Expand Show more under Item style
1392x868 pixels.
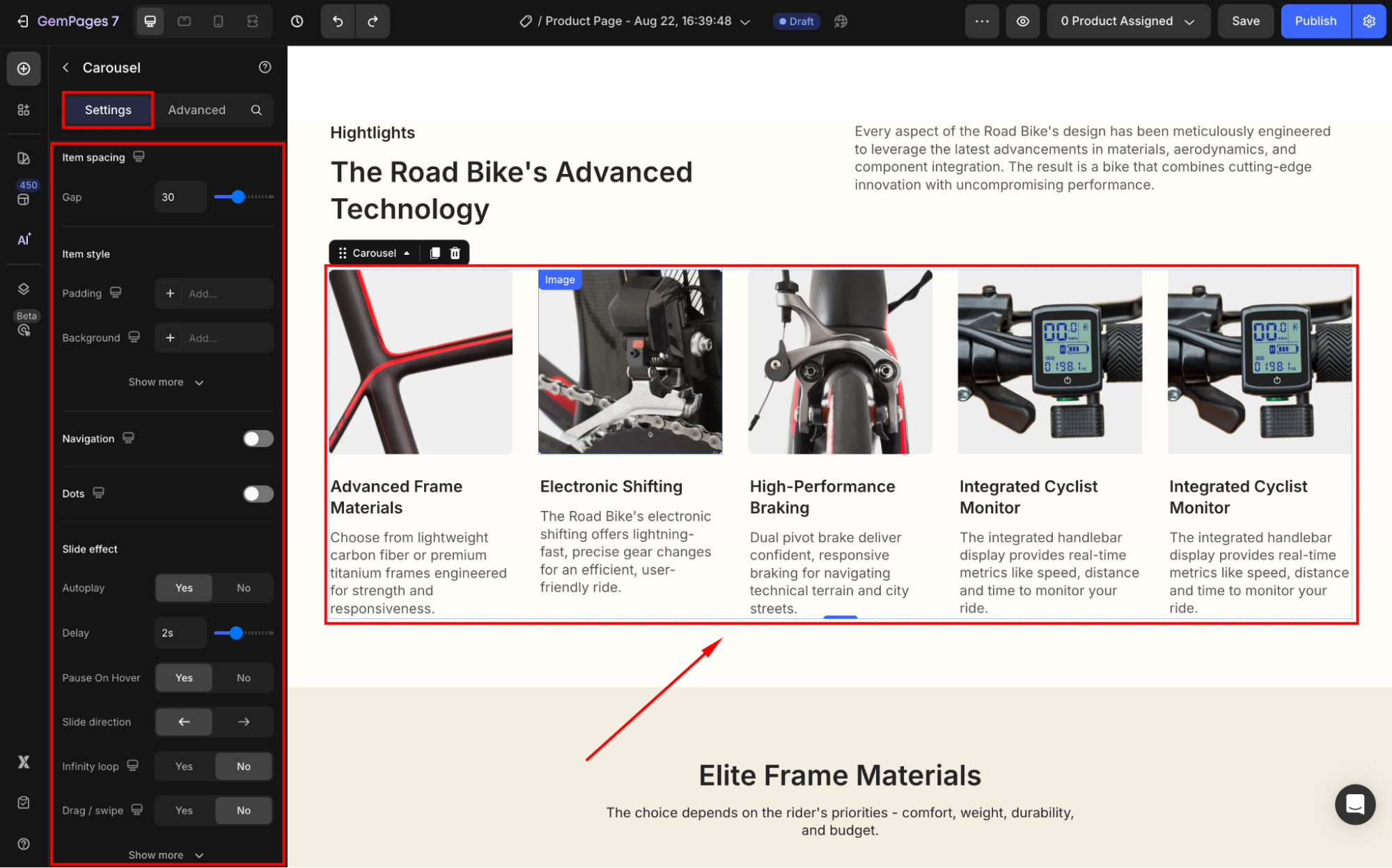(x=166, y=382)
